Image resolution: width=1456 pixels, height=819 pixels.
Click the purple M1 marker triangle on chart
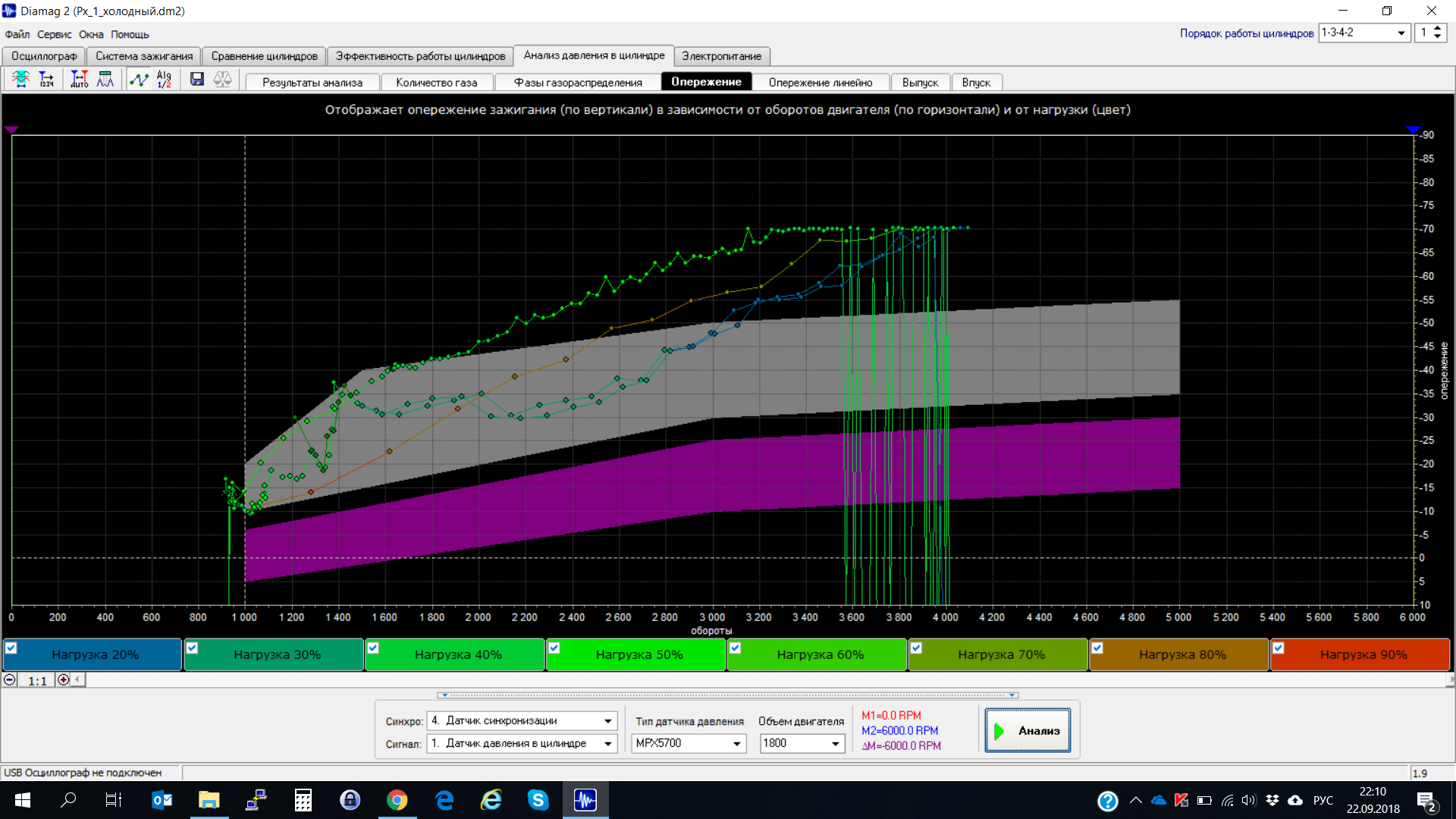click(11, 130)
